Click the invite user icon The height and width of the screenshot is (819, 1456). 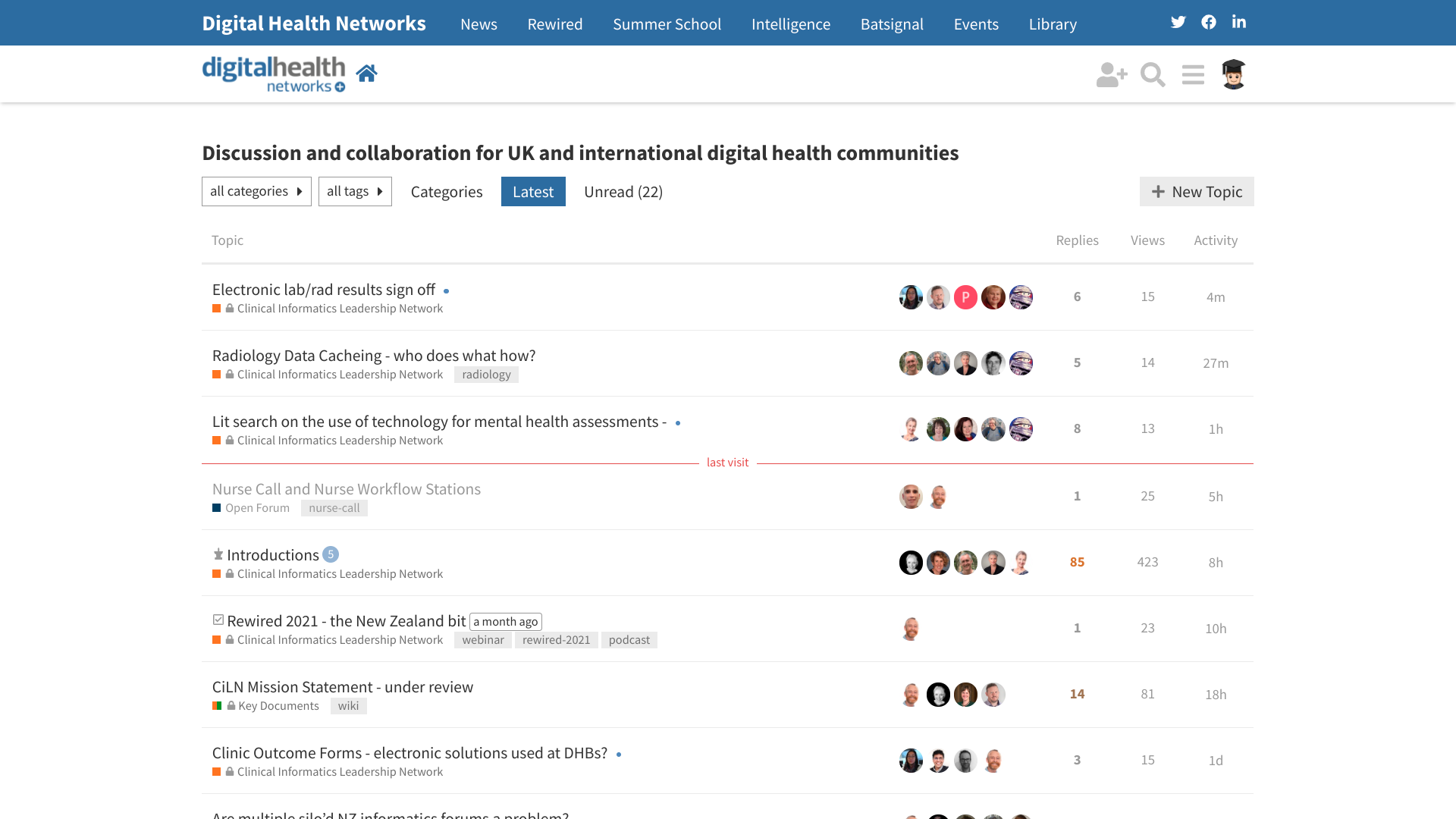point(1111,74)
